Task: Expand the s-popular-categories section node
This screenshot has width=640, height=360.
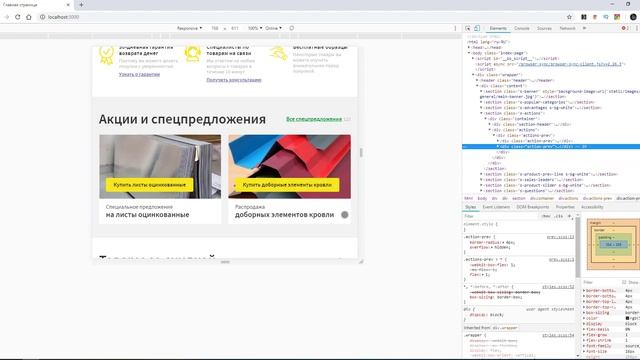Action: [481, 102]
